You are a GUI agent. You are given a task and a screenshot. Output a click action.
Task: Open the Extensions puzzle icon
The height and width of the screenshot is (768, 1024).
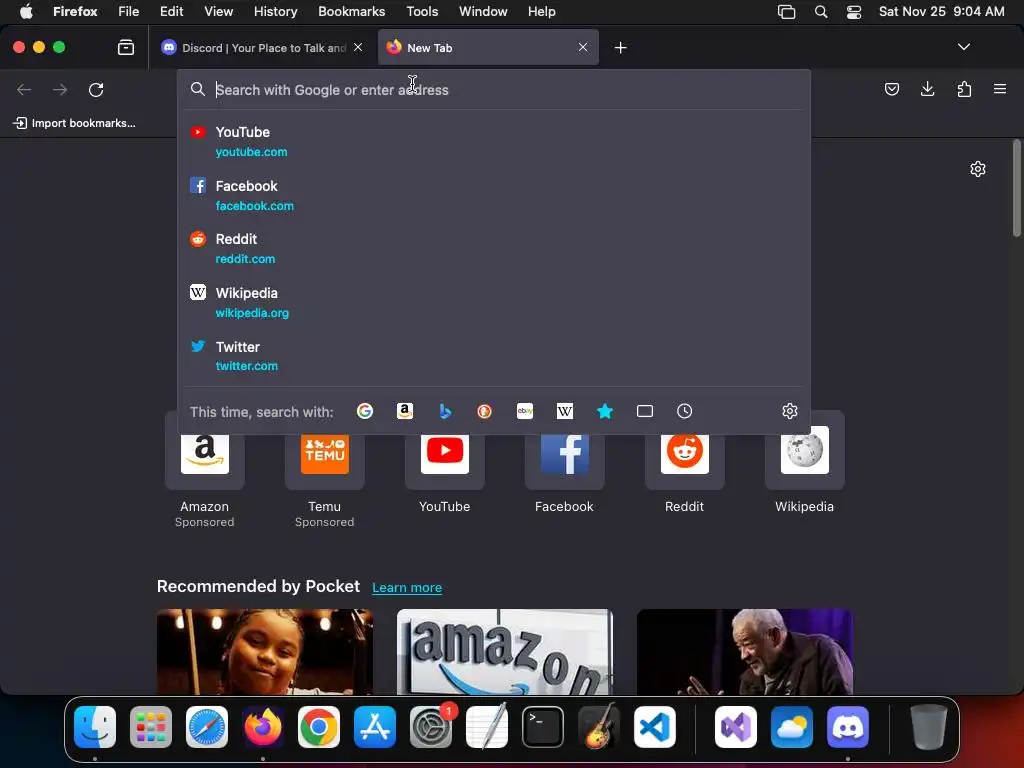(x=964, y=89)
